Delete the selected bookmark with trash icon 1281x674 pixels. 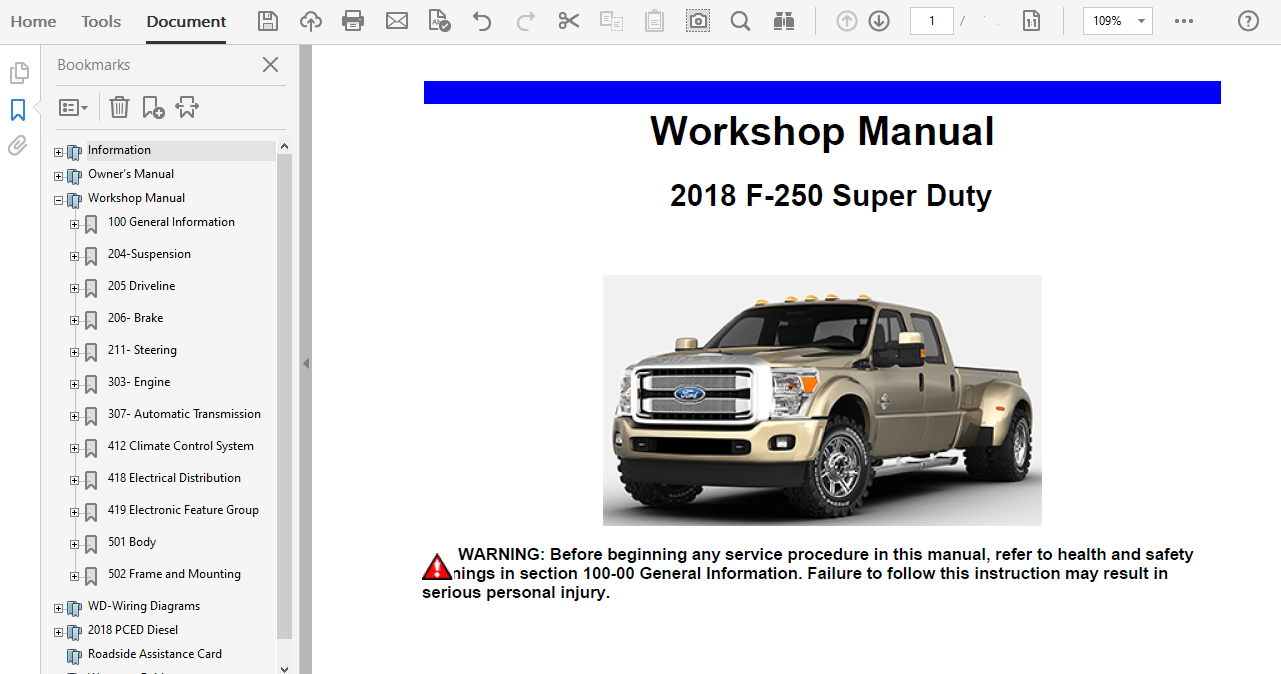(x=119, y=107)
